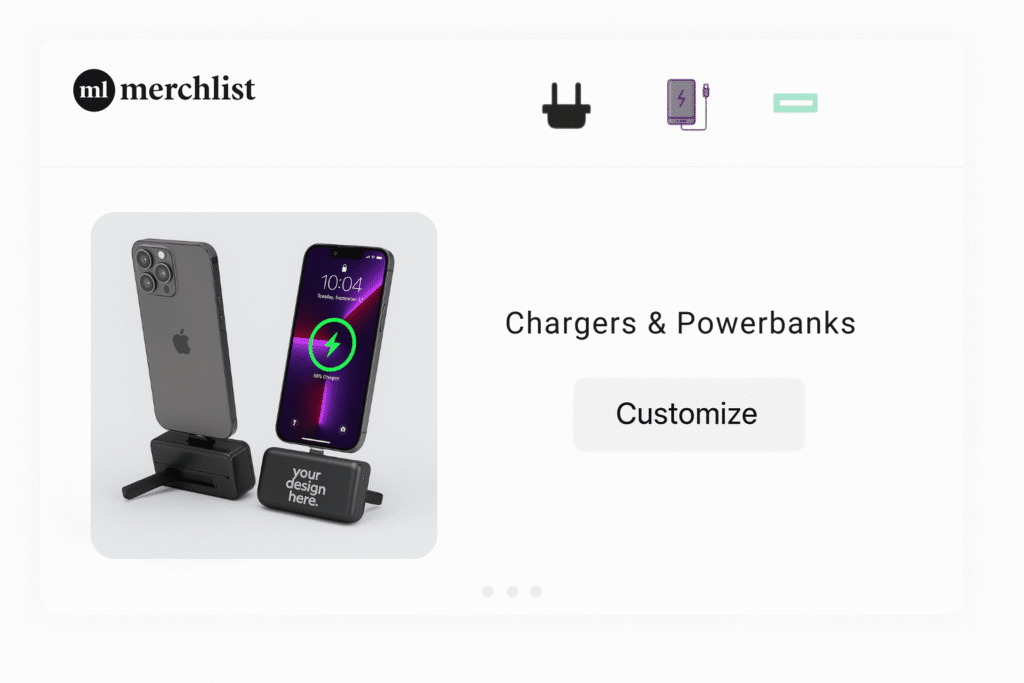Screen dimensions: 1024x683
Task: Click the Apple logo on the phone back
Action: pyautogui.click(x=182, y=342)
